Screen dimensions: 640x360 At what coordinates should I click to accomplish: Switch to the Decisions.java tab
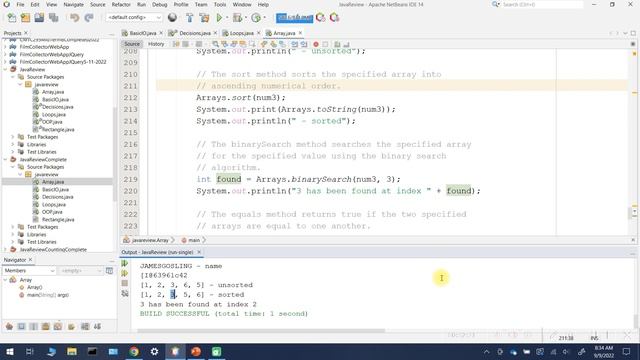(x=194, y=33)
